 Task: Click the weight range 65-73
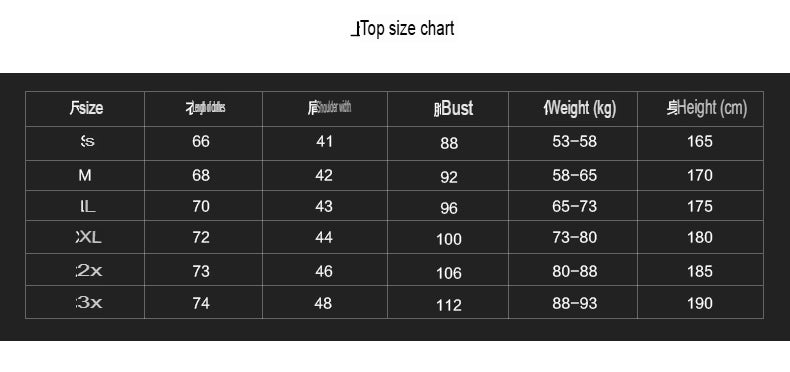574,207
